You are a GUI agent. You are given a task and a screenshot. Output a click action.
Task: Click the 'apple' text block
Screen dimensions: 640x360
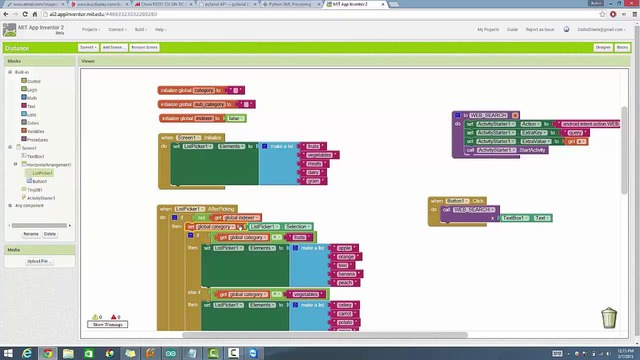(344, 248)
